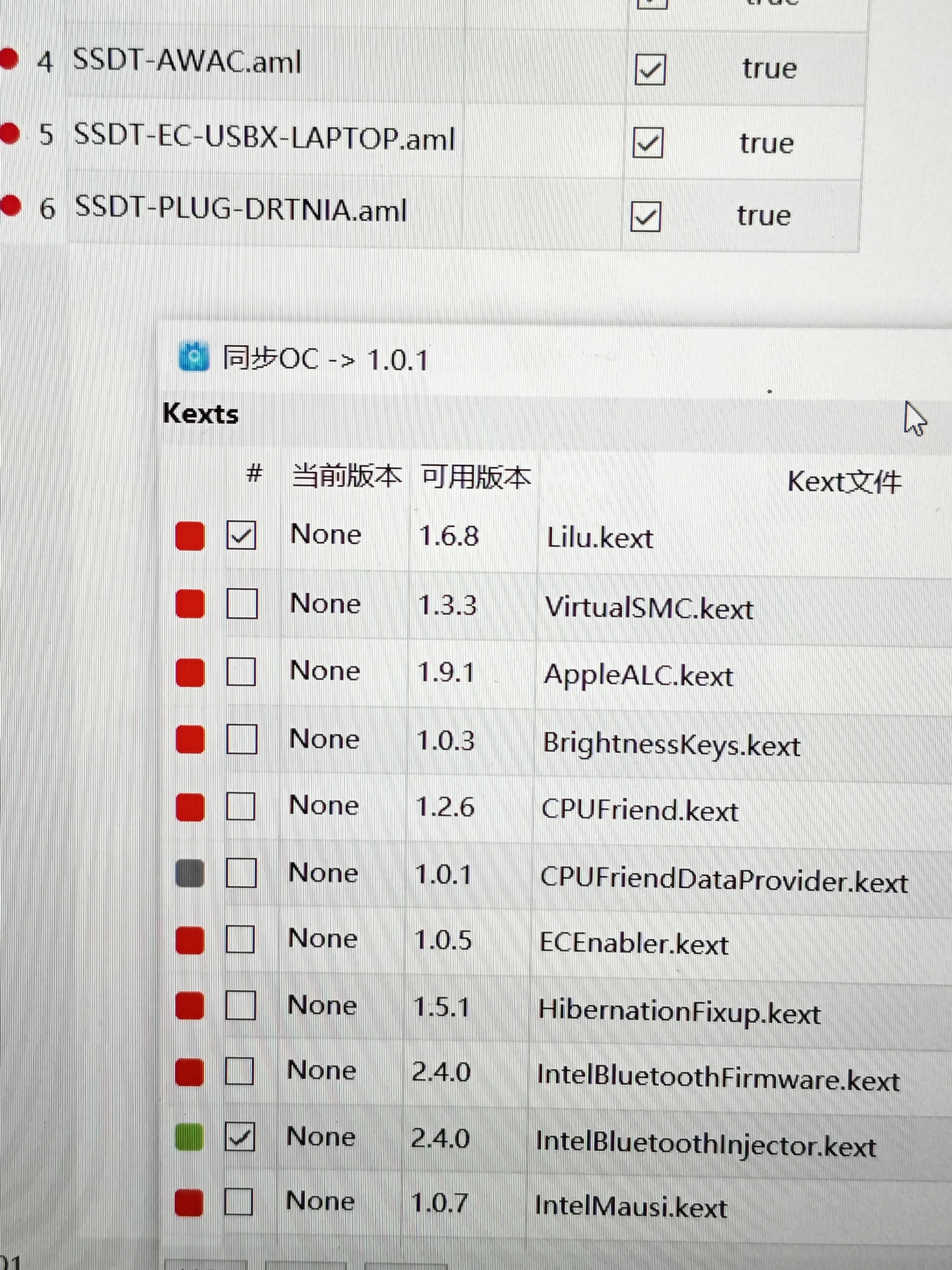Toggle enabled checkbox for SSDT-AWAC.aml
Viewport: 952px width, 1270px height.
pyautogui.click(x=650, y=70)
